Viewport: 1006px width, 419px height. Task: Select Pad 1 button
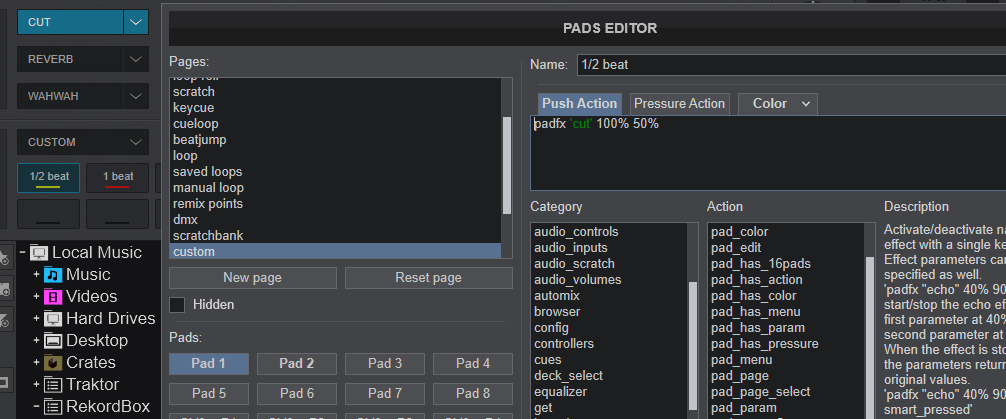[x=209, y=364]
